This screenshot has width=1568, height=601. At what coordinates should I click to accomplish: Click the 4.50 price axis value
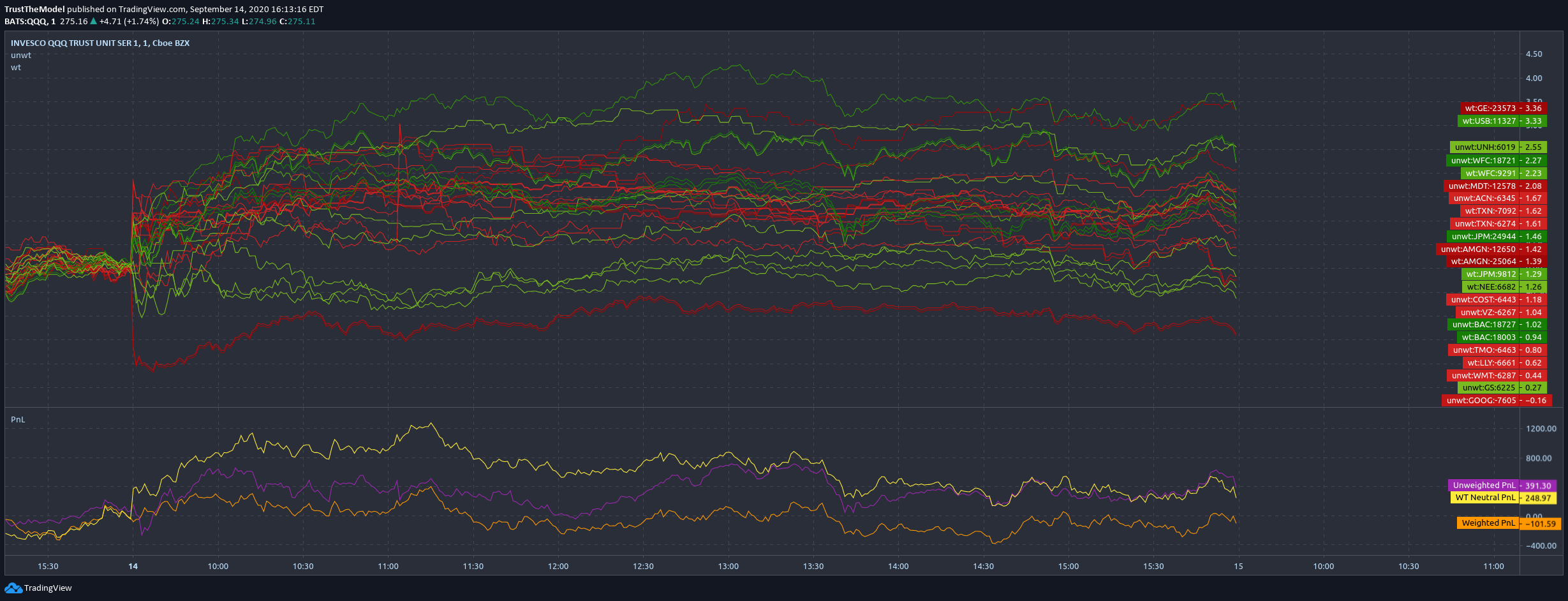pos(1534,54)
